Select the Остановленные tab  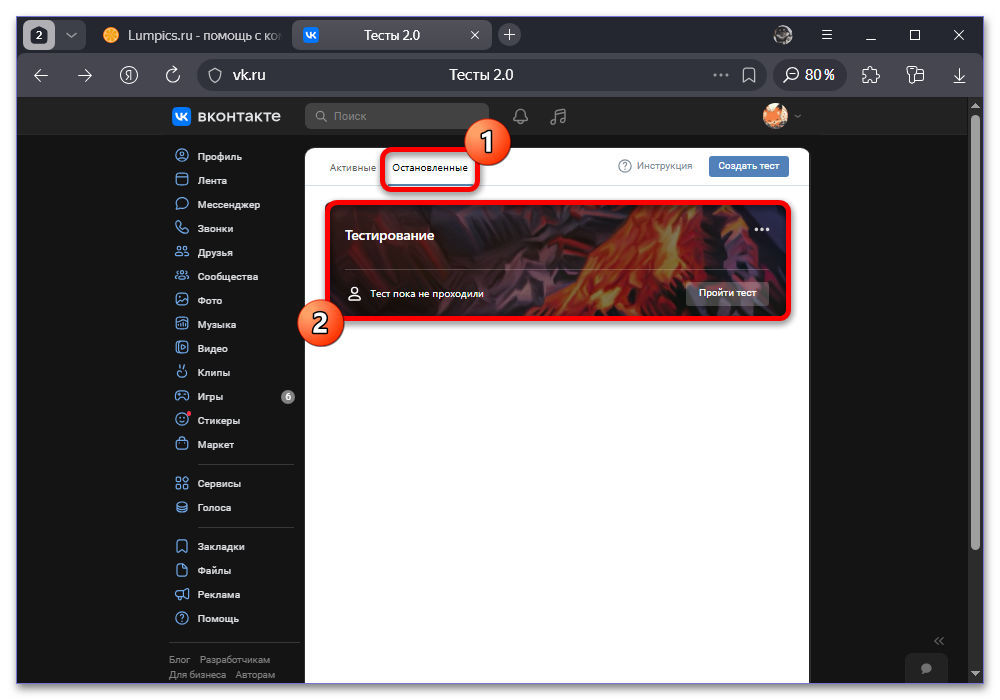tap(430, 168)
